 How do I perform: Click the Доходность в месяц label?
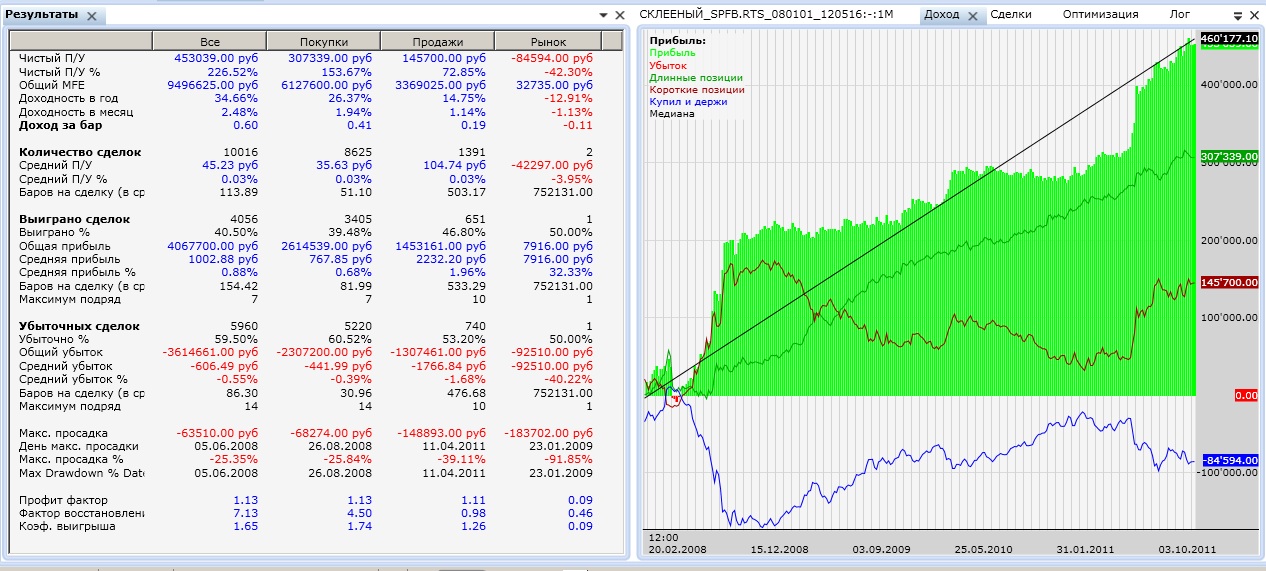coord(75,112)
